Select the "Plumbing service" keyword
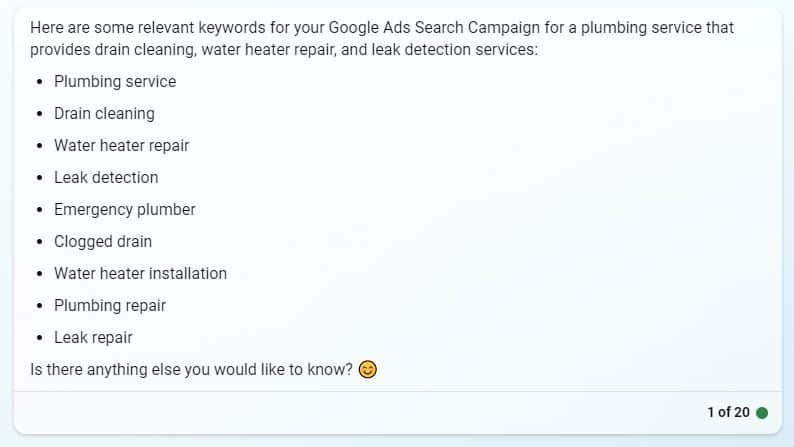The image size is (794, 447). (114, 82)
